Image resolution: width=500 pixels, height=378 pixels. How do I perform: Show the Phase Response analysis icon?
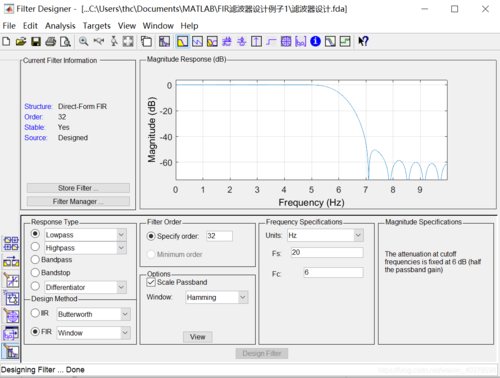tap(197, 42)
